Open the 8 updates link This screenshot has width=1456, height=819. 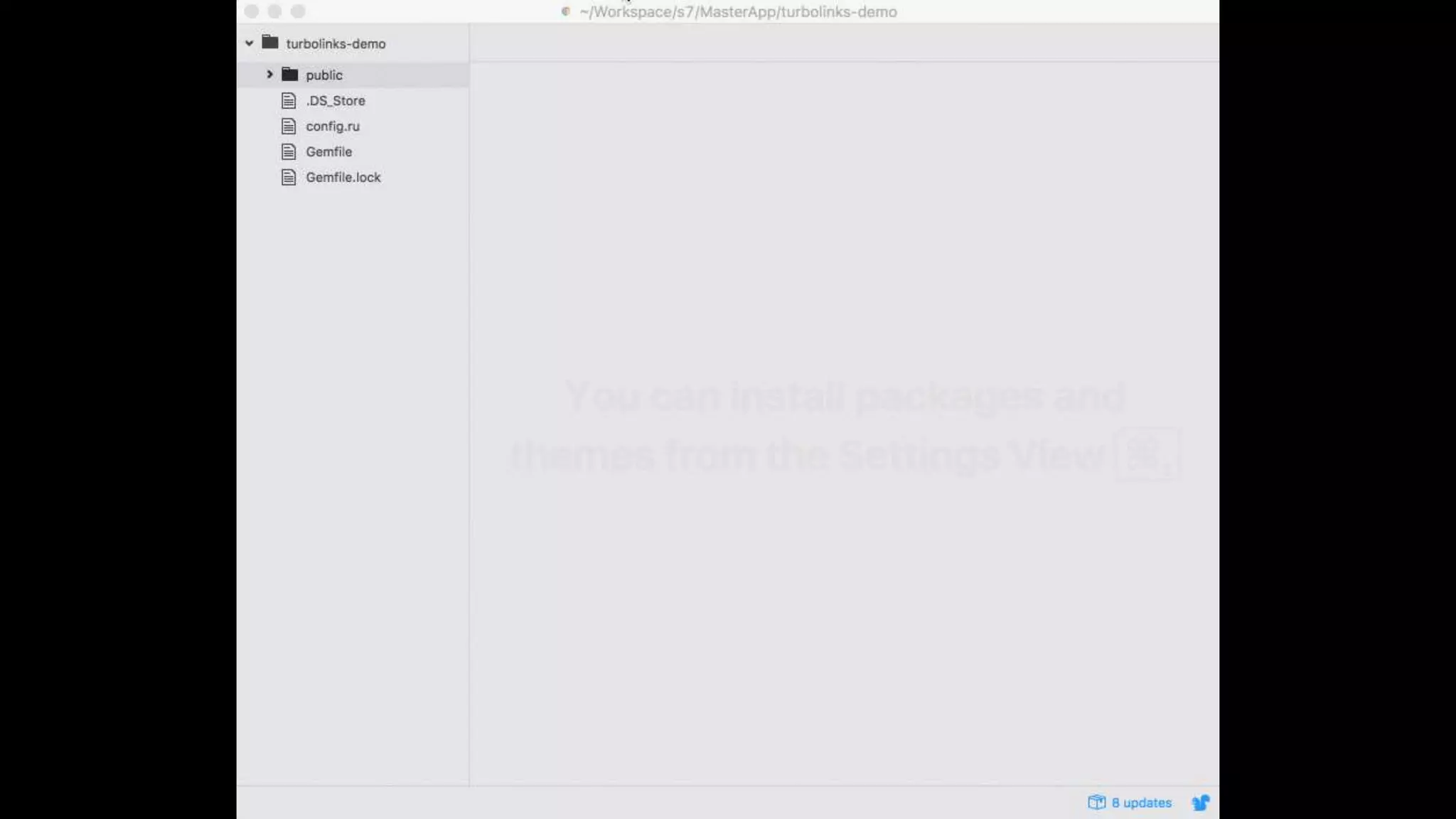click(x=1141, y=803)
